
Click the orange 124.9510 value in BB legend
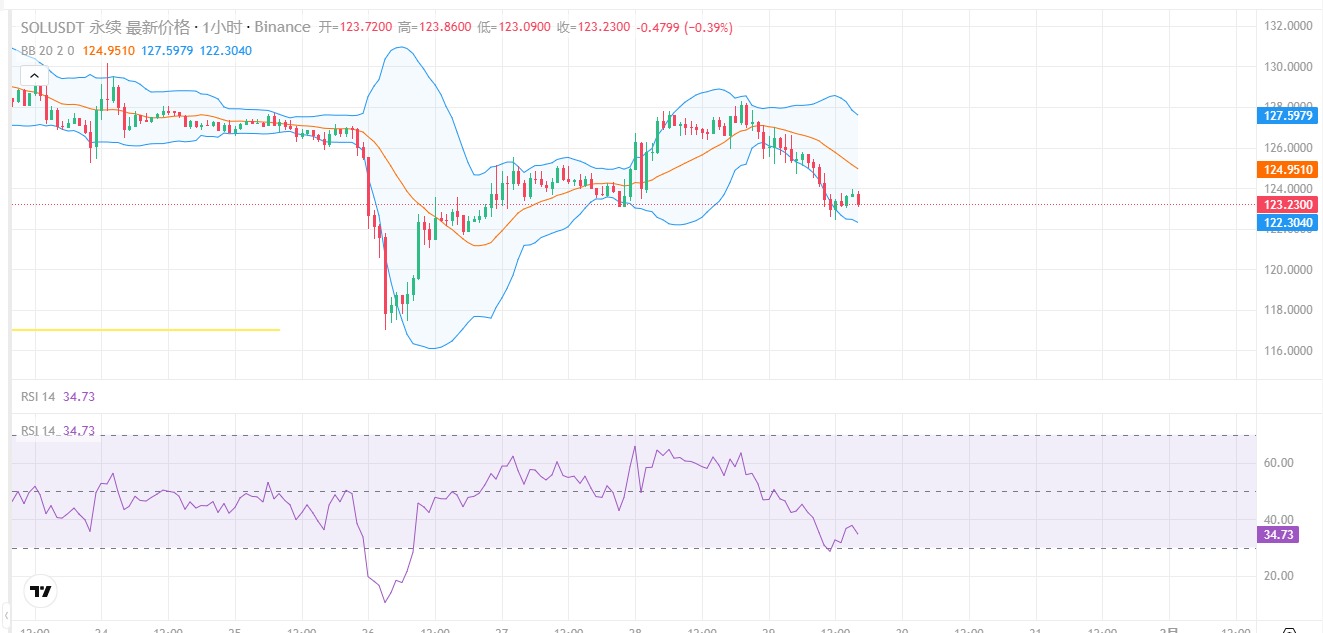pos(108,50)
